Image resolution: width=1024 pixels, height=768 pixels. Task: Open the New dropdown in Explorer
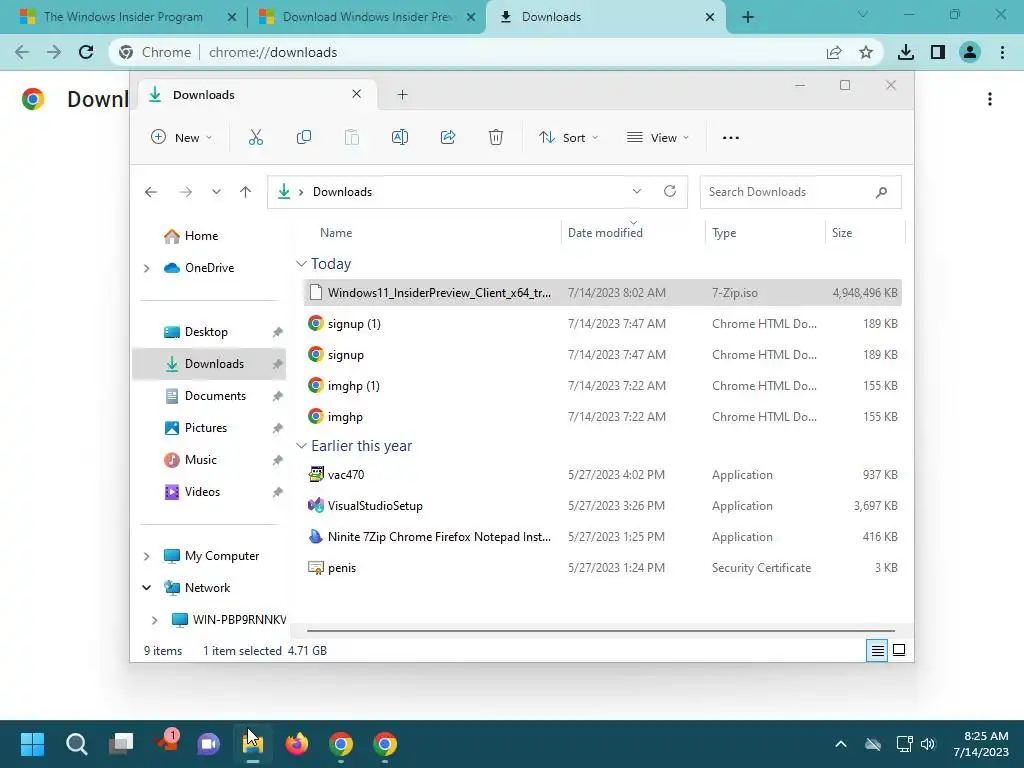click(x=182, y=138)
